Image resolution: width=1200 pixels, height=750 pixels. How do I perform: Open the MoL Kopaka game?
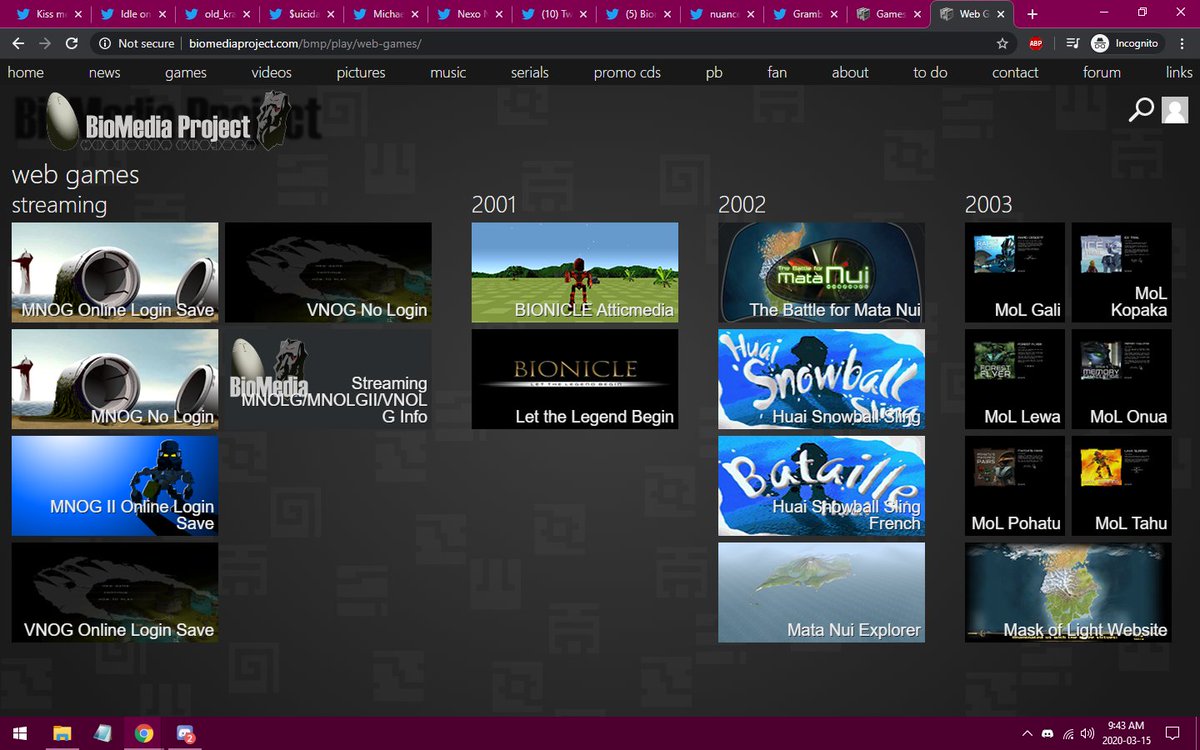click(x=1122, y=272)
